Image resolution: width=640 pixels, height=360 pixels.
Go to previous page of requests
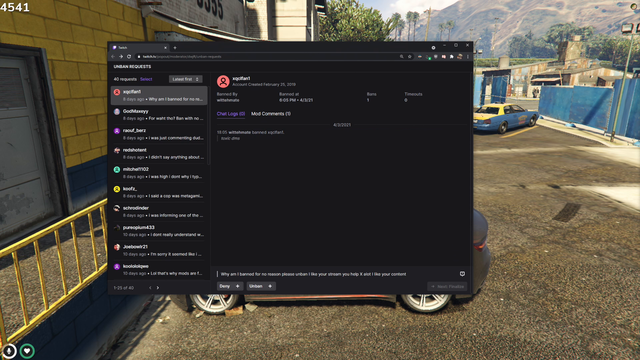[x=150, y=288]
